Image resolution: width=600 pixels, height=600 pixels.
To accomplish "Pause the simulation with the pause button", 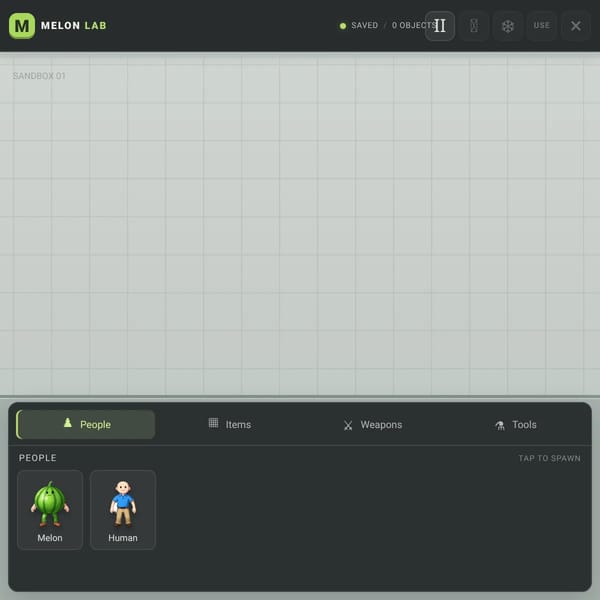I will (440, 26).
